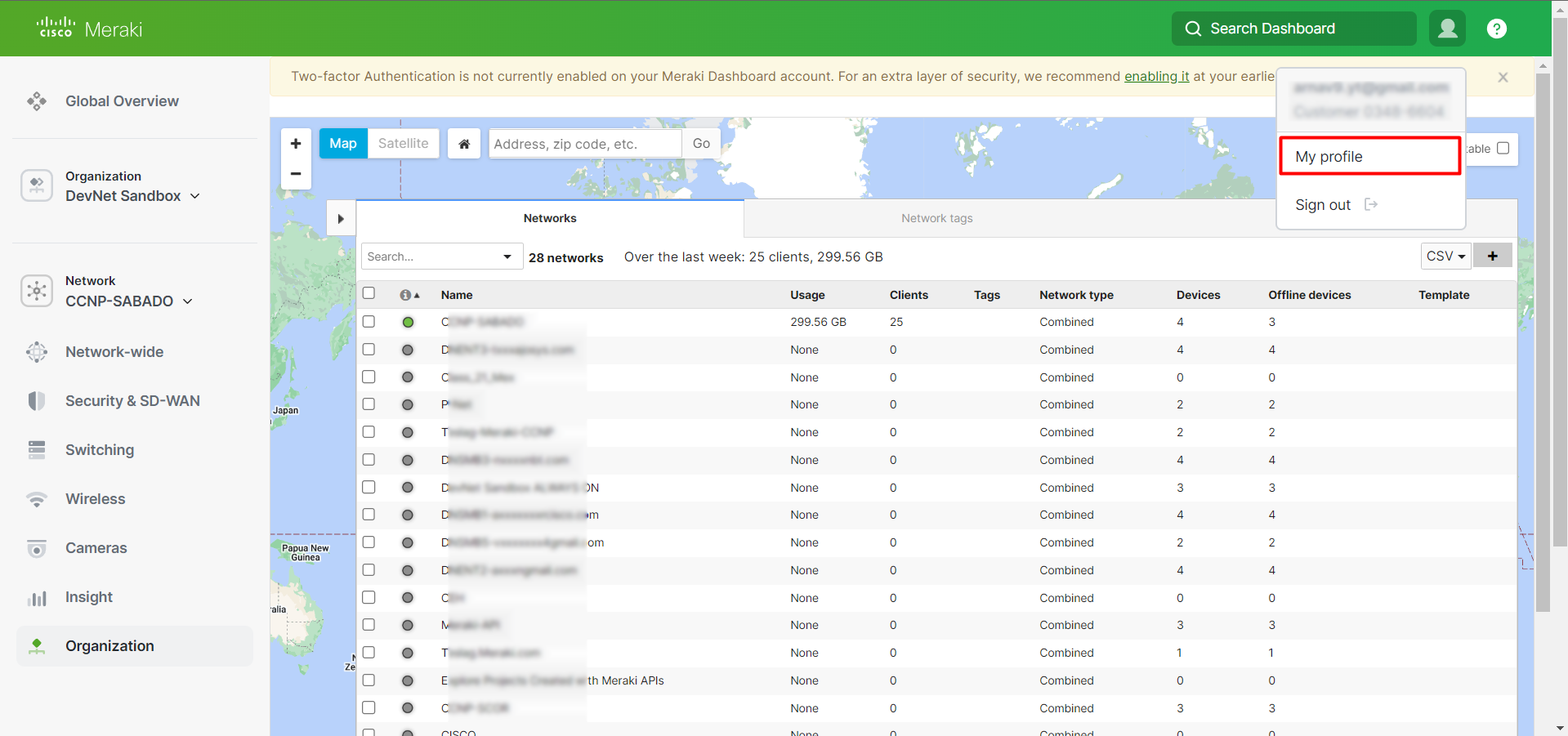This screenshot has height=736, width=1568.
Task: Open the Insight sidebar menu
Action: pyautogui.click(x=89, y=597)
